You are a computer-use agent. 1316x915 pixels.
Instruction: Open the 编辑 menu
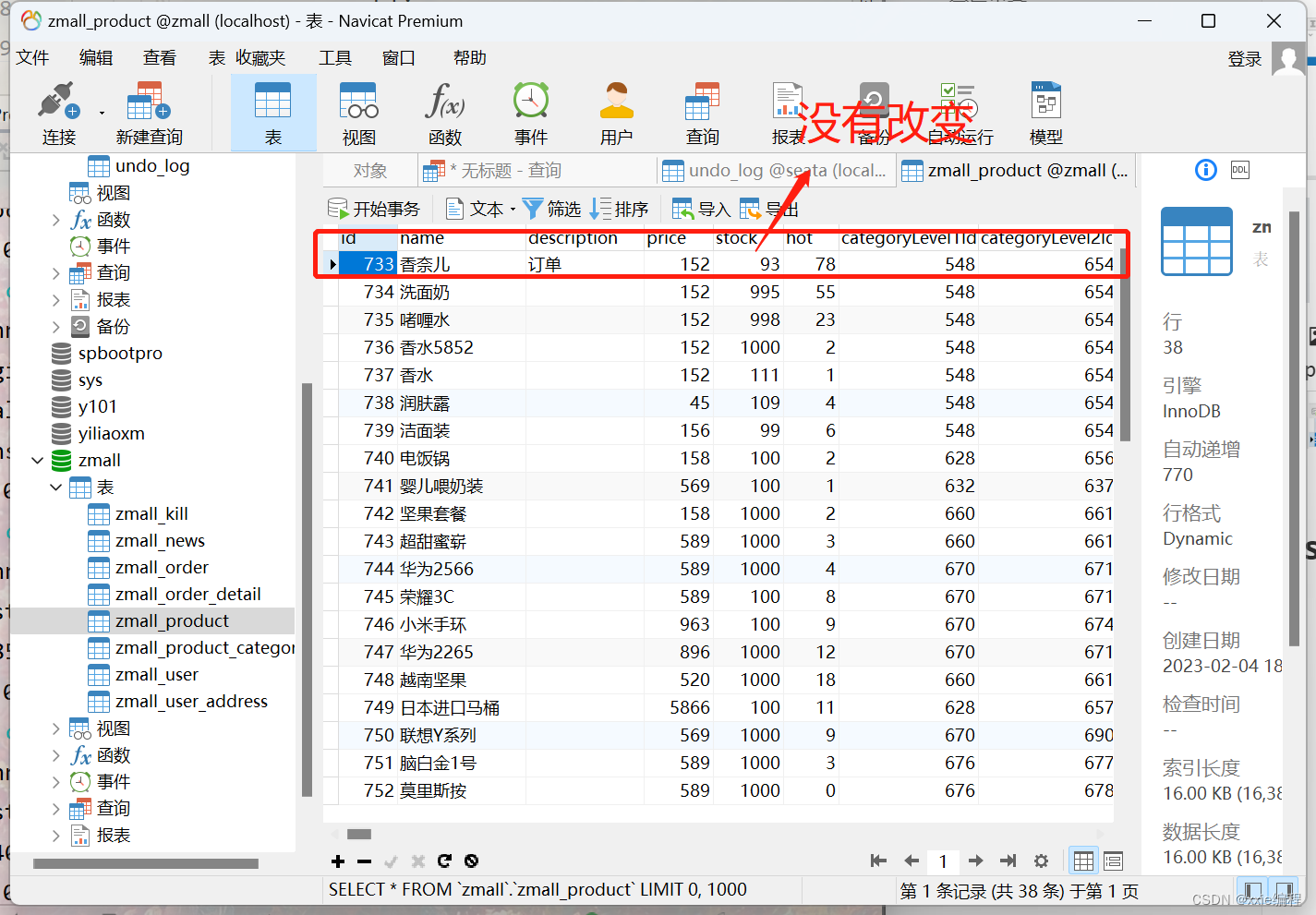(x=96, y=57)
